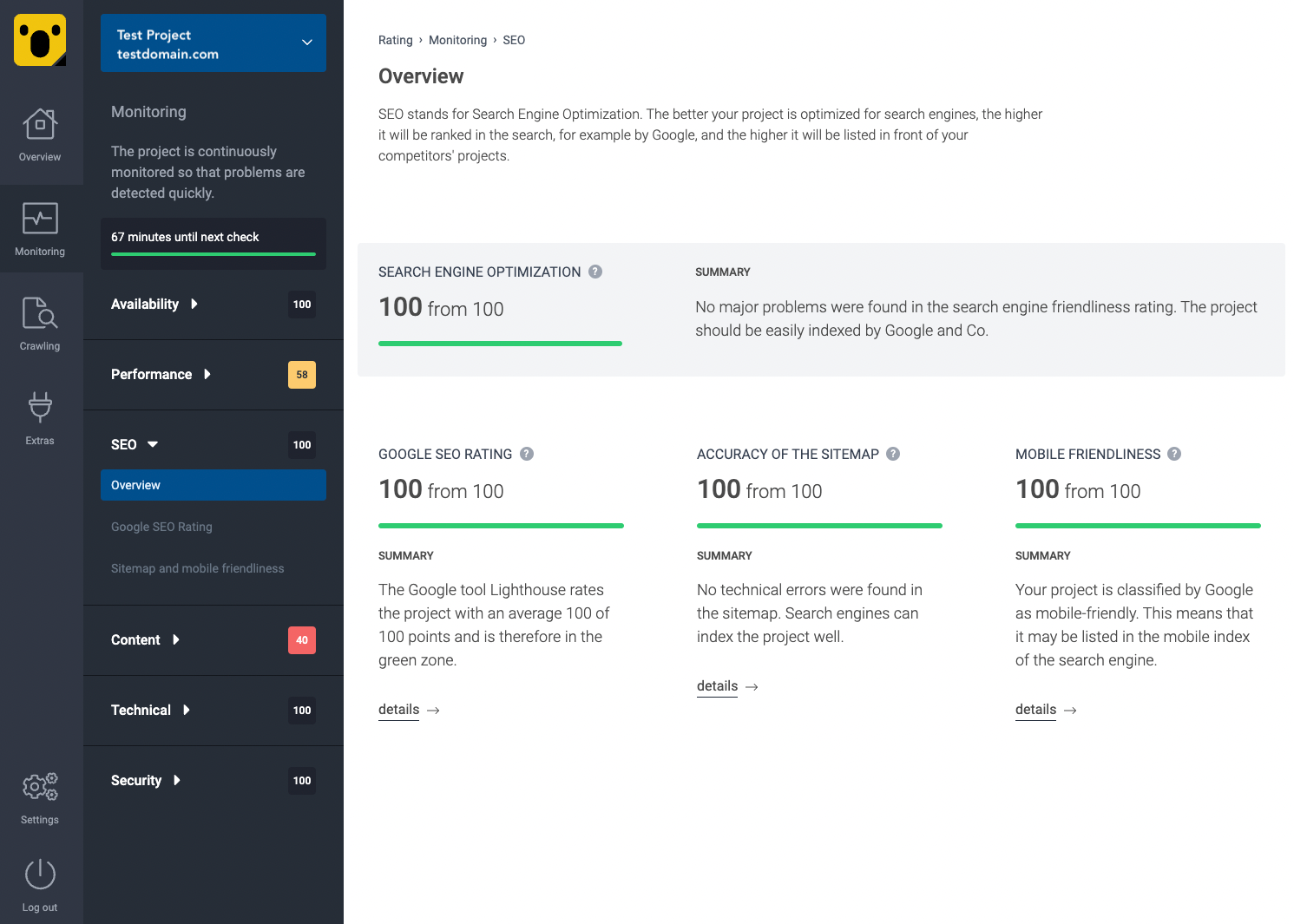Select the Crawling magnifier icon
This screenshot has height=924, width=1294.
pyautogui.click(x=39, y=314)
